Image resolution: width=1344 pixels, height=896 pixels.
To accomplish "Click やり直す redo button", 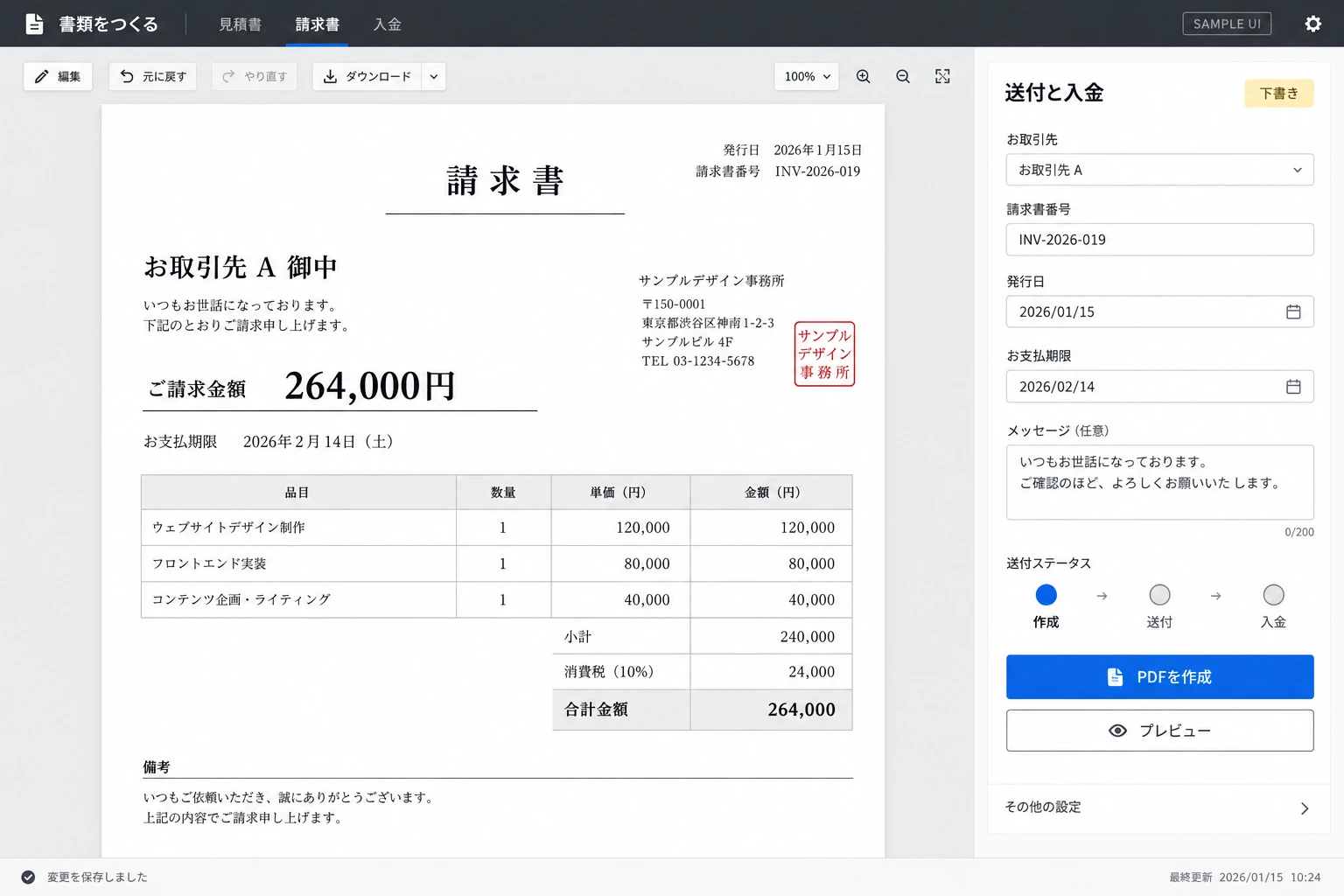I will 255,76.
